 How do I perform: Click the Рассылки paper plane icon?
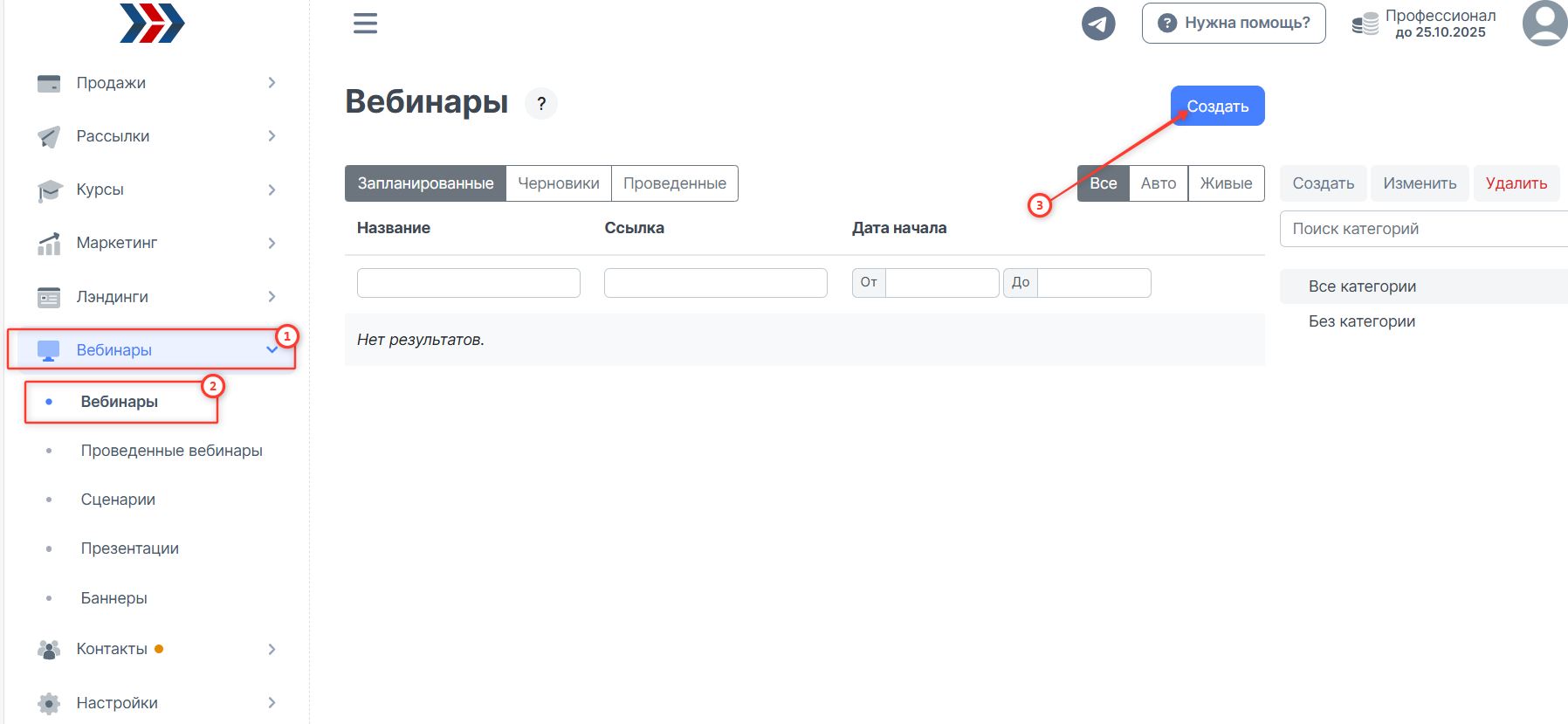click(x=49, y=137)
